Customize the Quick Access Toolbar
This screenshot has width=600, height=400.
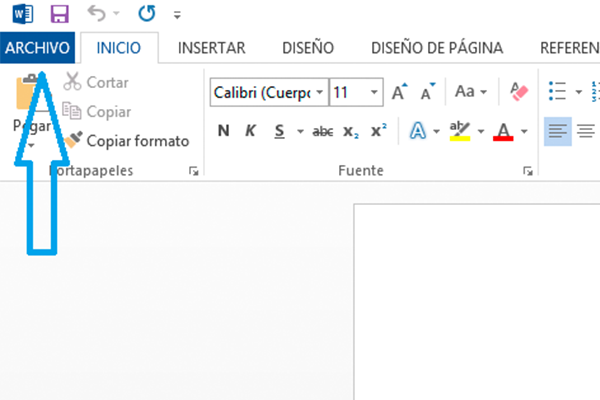[x=177, y=15]
